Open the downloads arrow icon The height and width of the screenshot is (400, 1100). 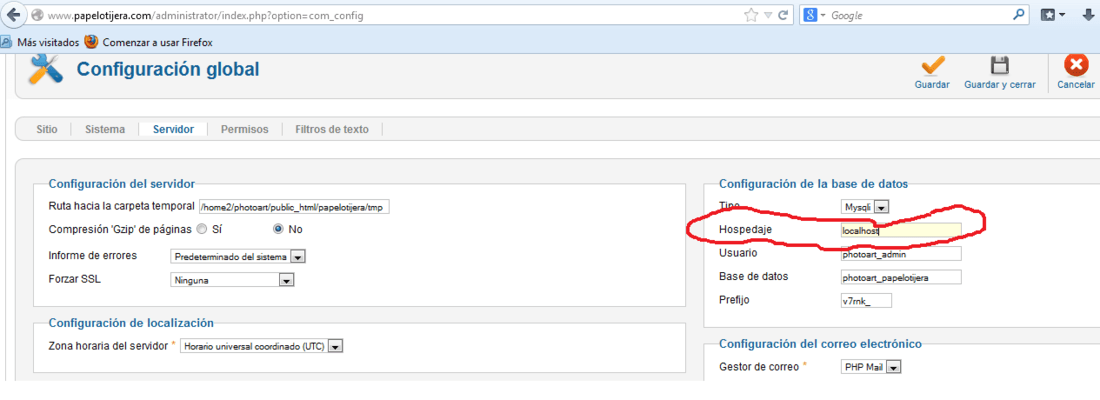click(1088, 15)
